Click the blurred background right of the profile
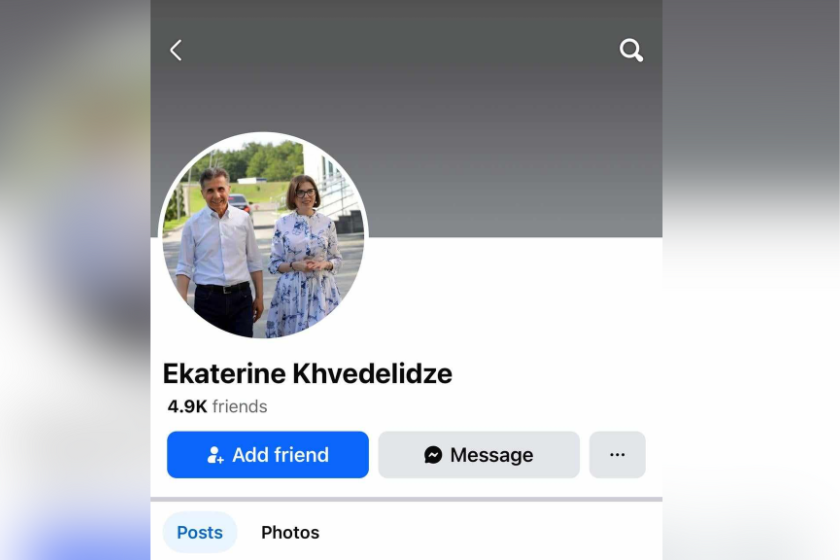Screen dimensions: 840x560 click(x=751, y=280)
